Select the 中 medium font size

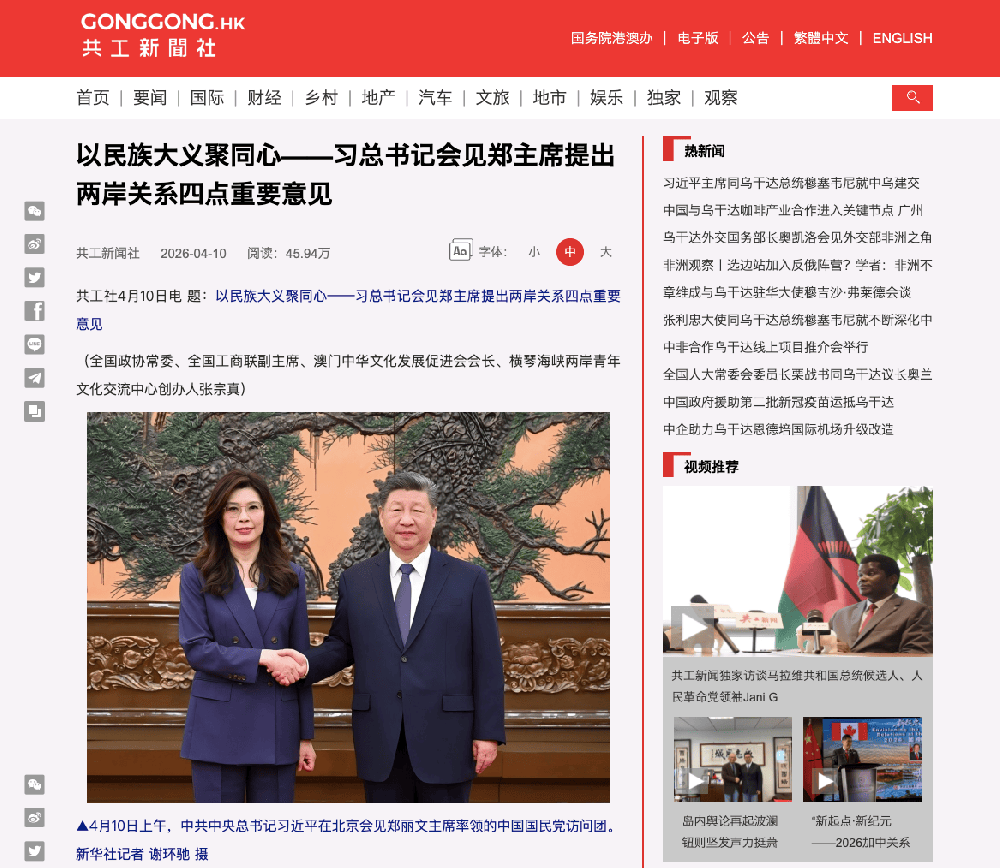[570, 252]
